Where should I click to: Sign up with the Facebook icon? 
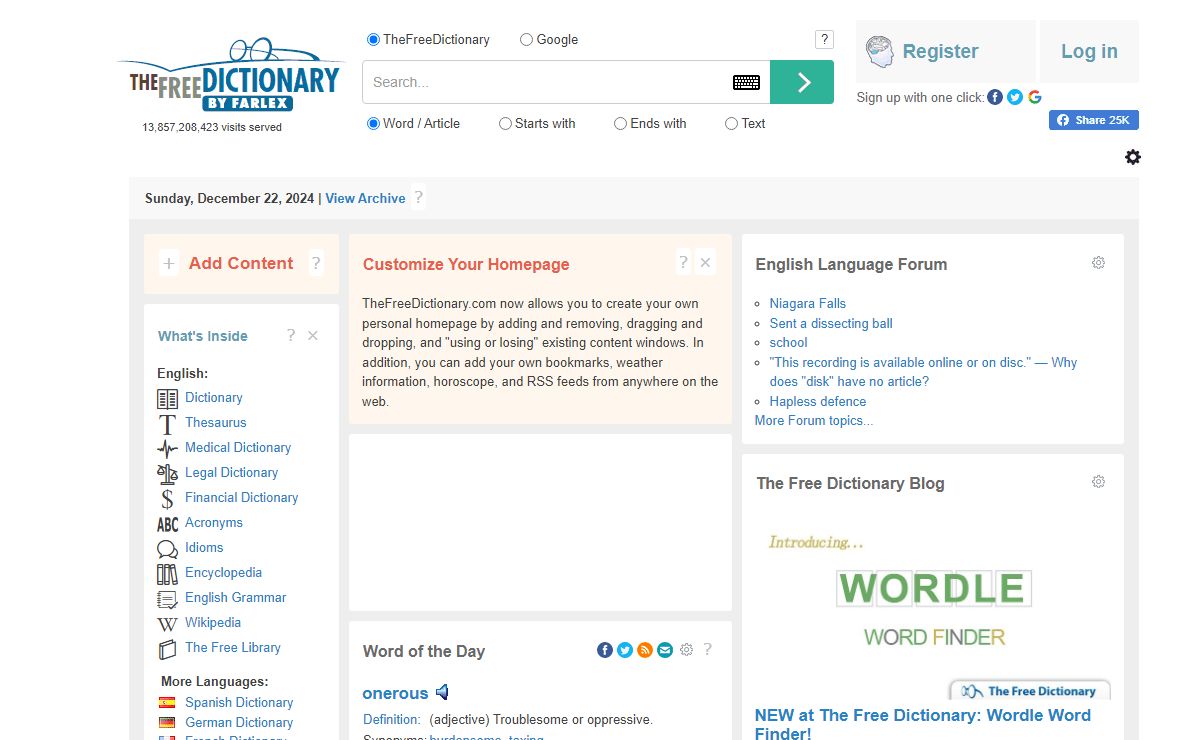pos(995,97)
